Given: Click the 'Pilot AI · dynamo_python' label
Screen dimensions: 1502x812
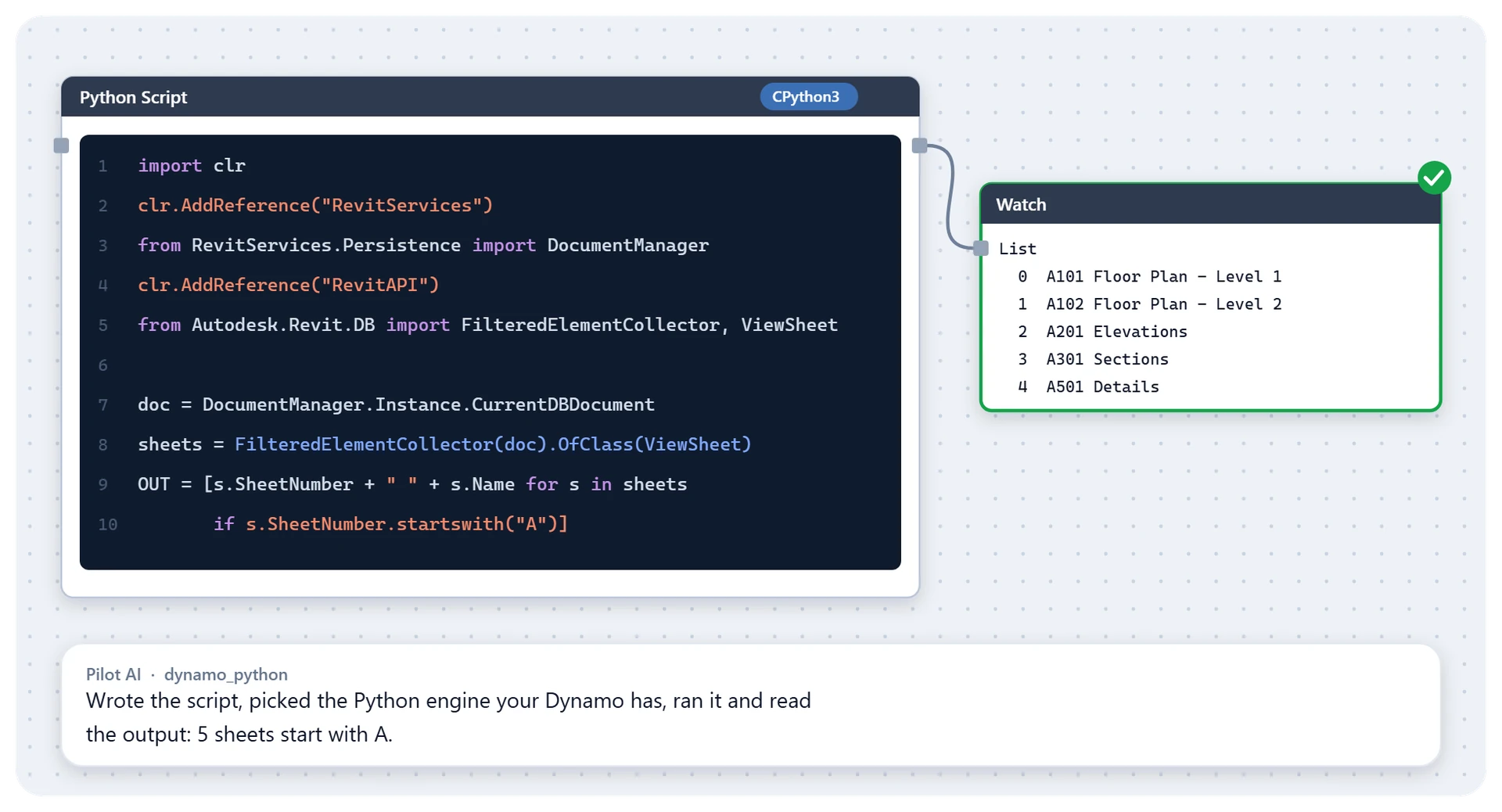Looking at the screenshot, I should (187, 674).
